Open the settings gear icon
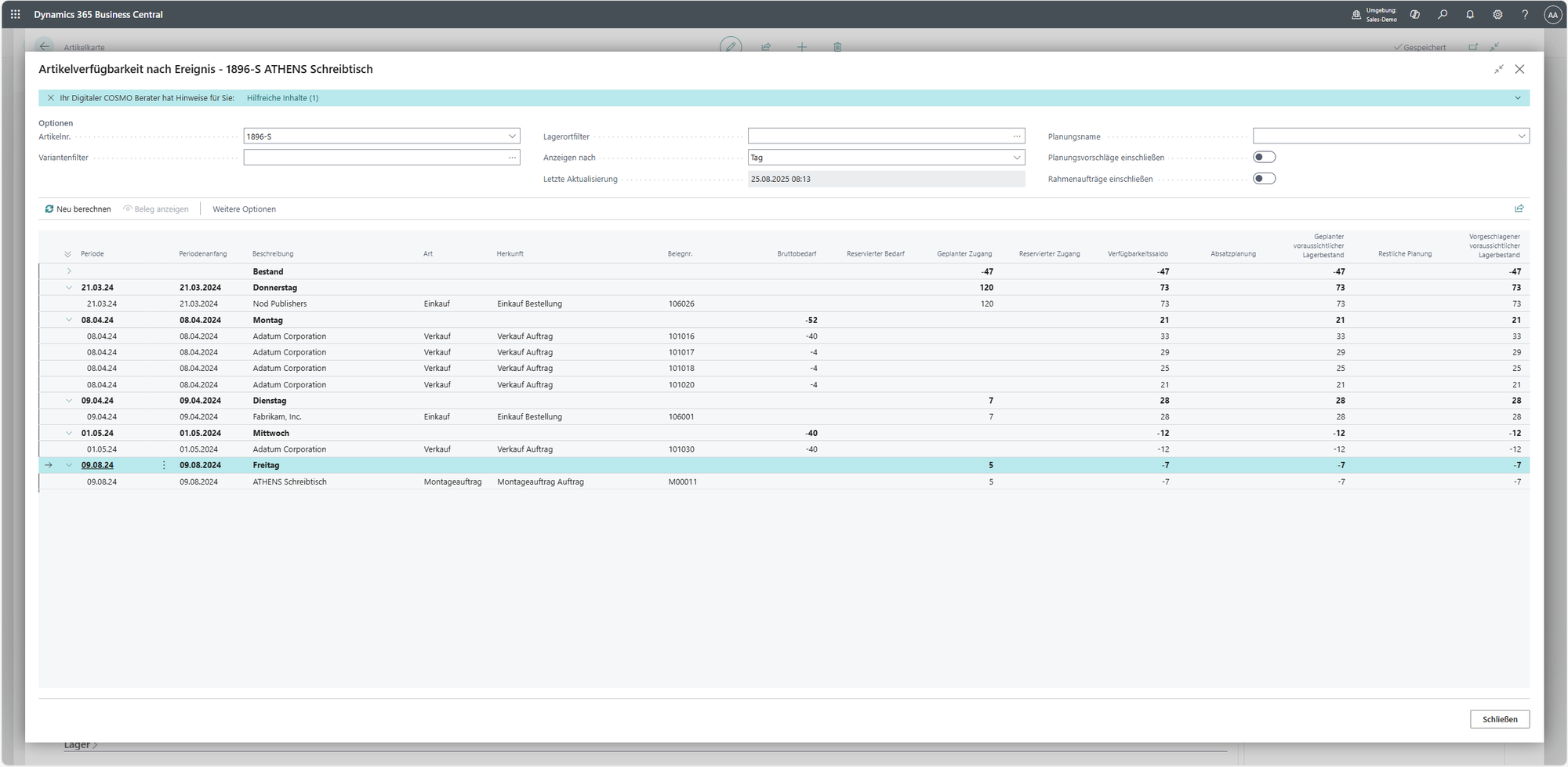This screenshot has height=767, width=1568. (1497, 14)
